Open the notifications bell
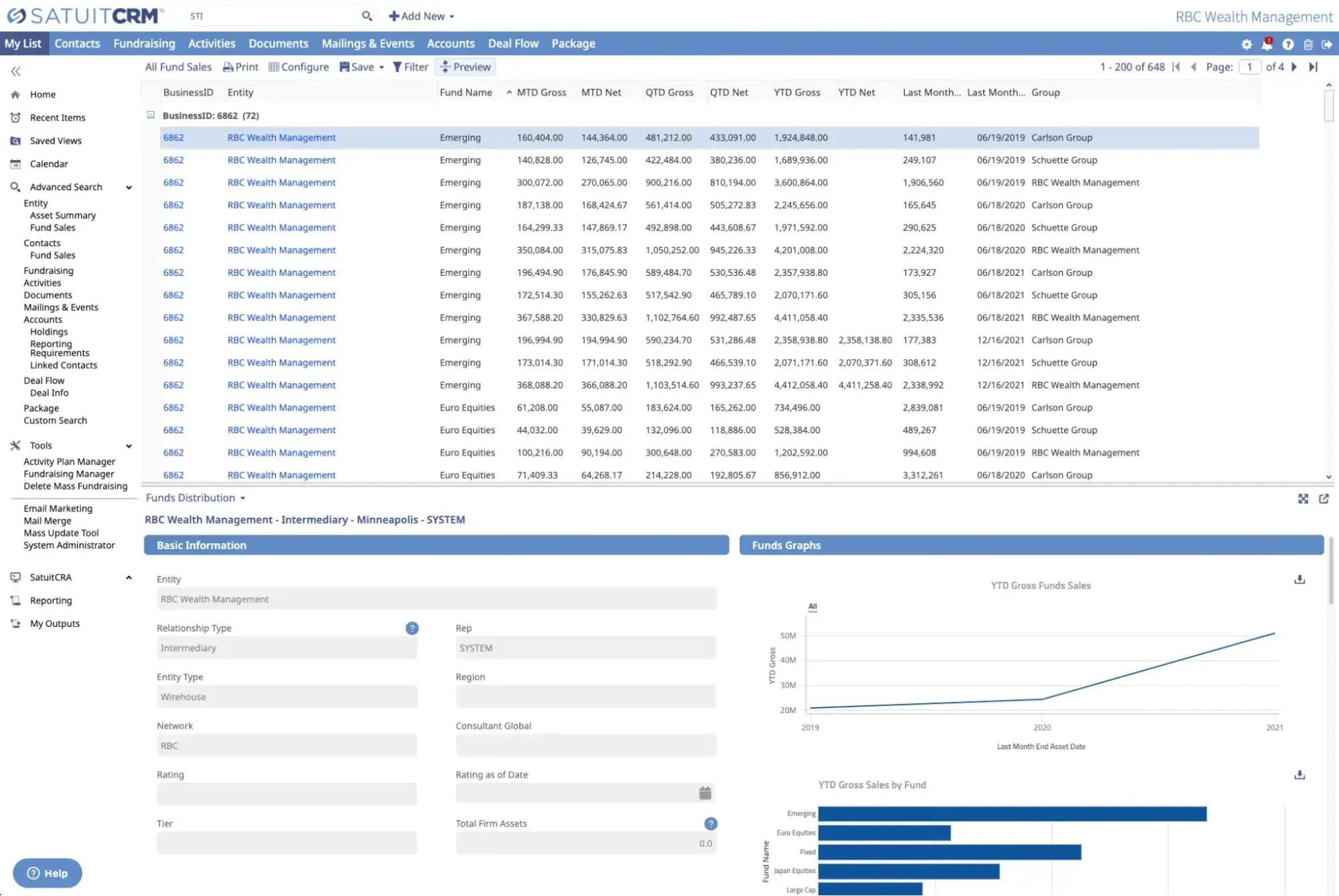Viewport: 1339px width, 896px height. (x=1267, y=44)
